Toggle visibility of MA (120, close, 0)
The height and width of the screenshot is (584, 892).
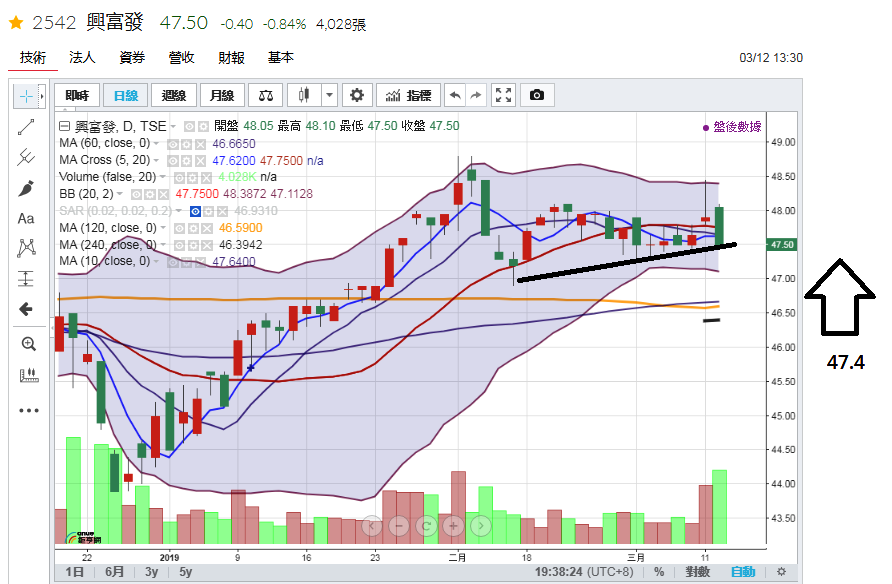180,229
